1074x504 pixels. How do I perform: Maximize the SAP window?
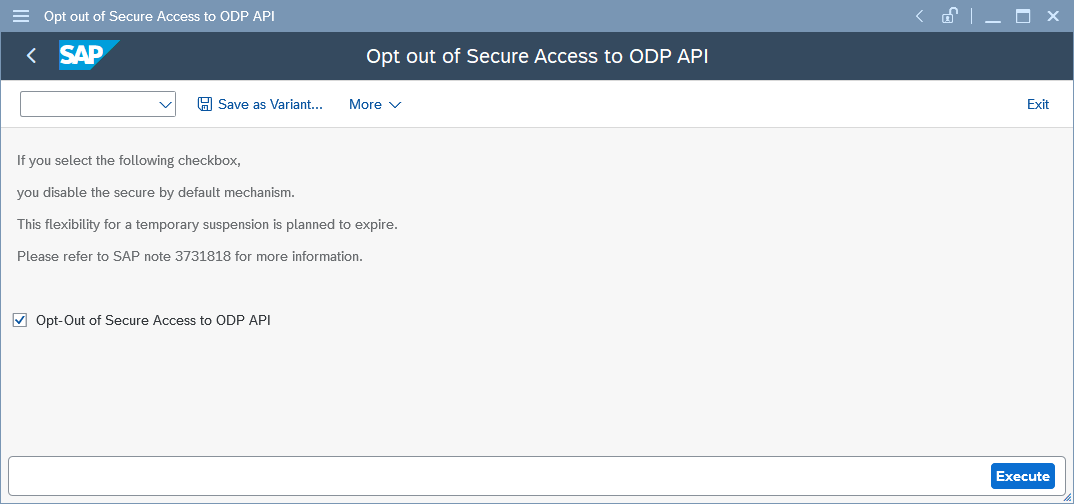1023,16
